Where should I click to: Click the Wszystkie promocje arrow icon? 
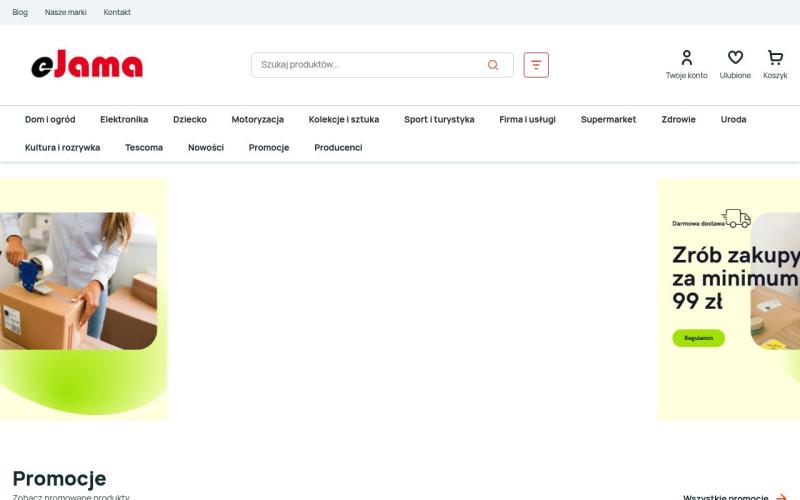point(781,496)
